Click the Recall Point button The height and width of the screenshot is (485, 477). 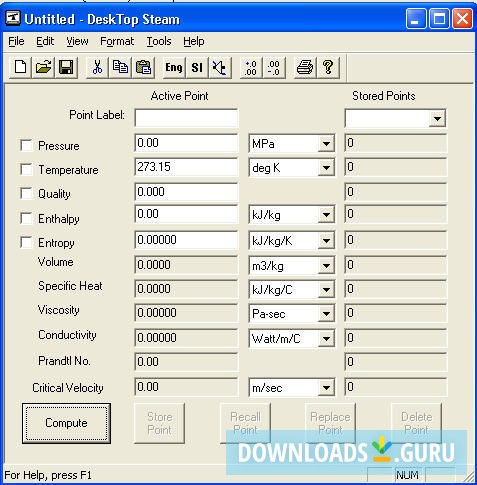point(245,423)
